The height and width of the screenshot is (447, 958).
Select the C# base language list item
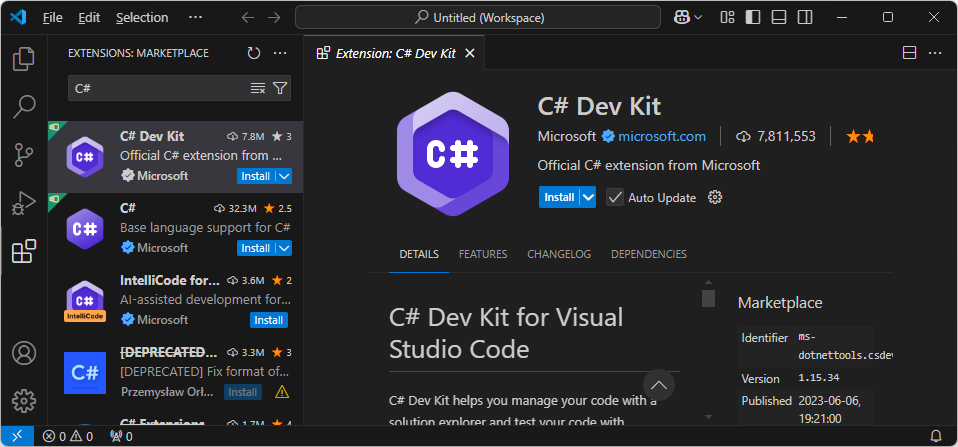pos(175,228)
